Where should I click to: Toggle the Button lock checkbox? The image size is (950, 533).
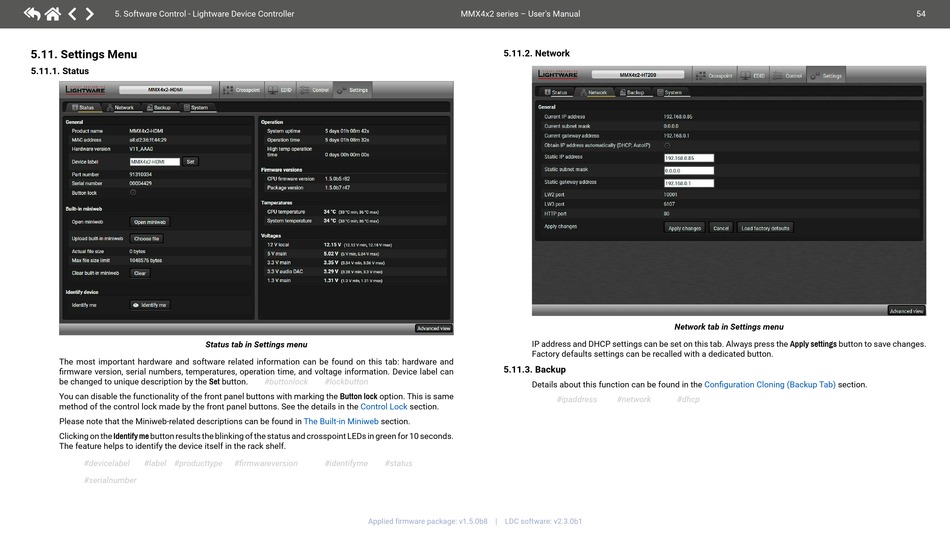(133, 193)
